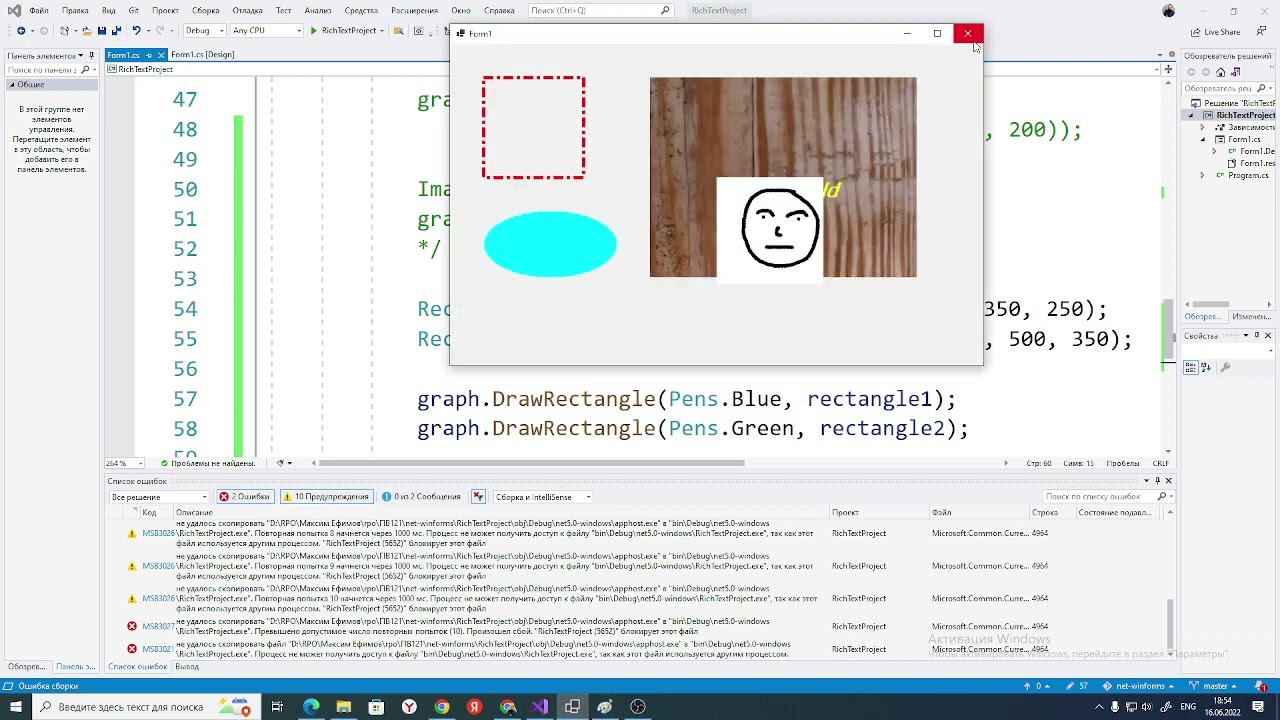
Task: Click the wrench icon in the Properties panel
Action: [1225, 368]
